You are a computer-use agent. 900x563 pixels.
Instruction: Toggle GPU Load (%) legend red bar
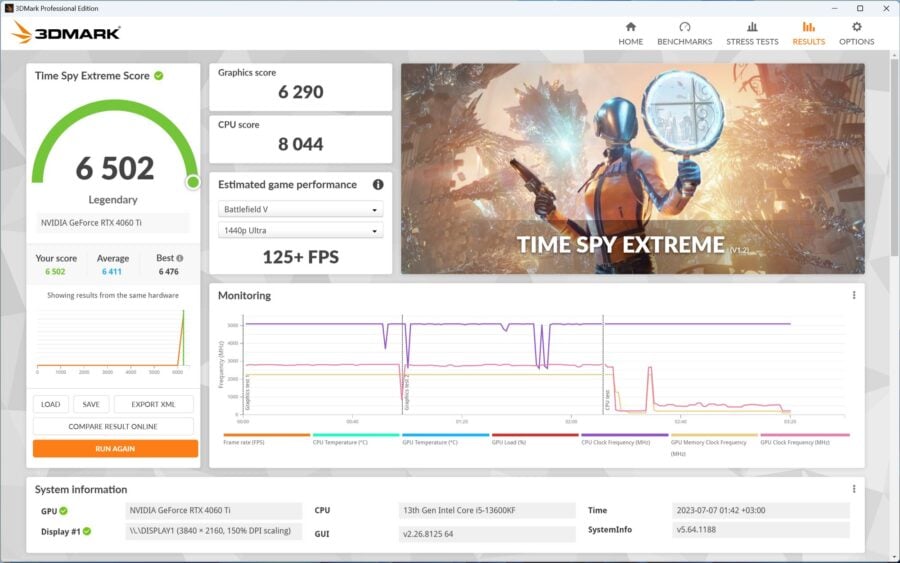click(535, 435)
